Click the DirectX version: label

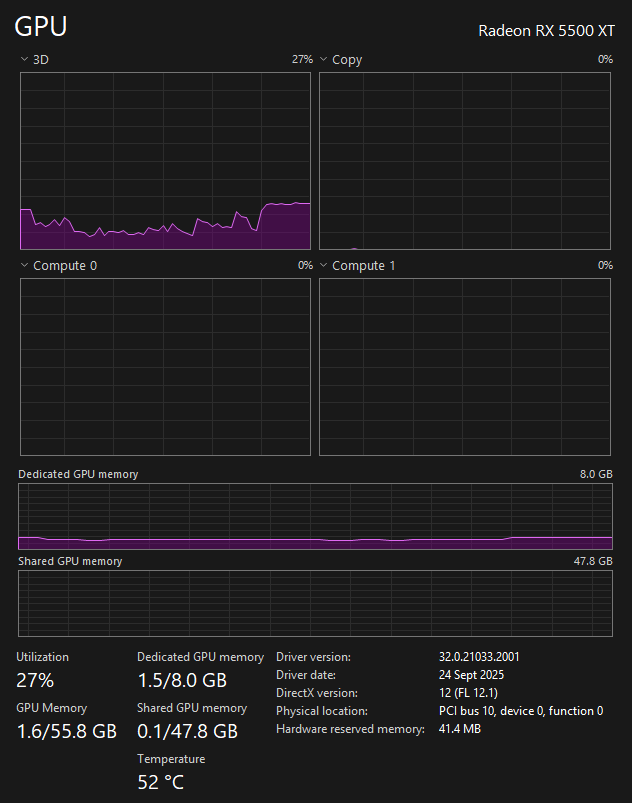(317, 693)
